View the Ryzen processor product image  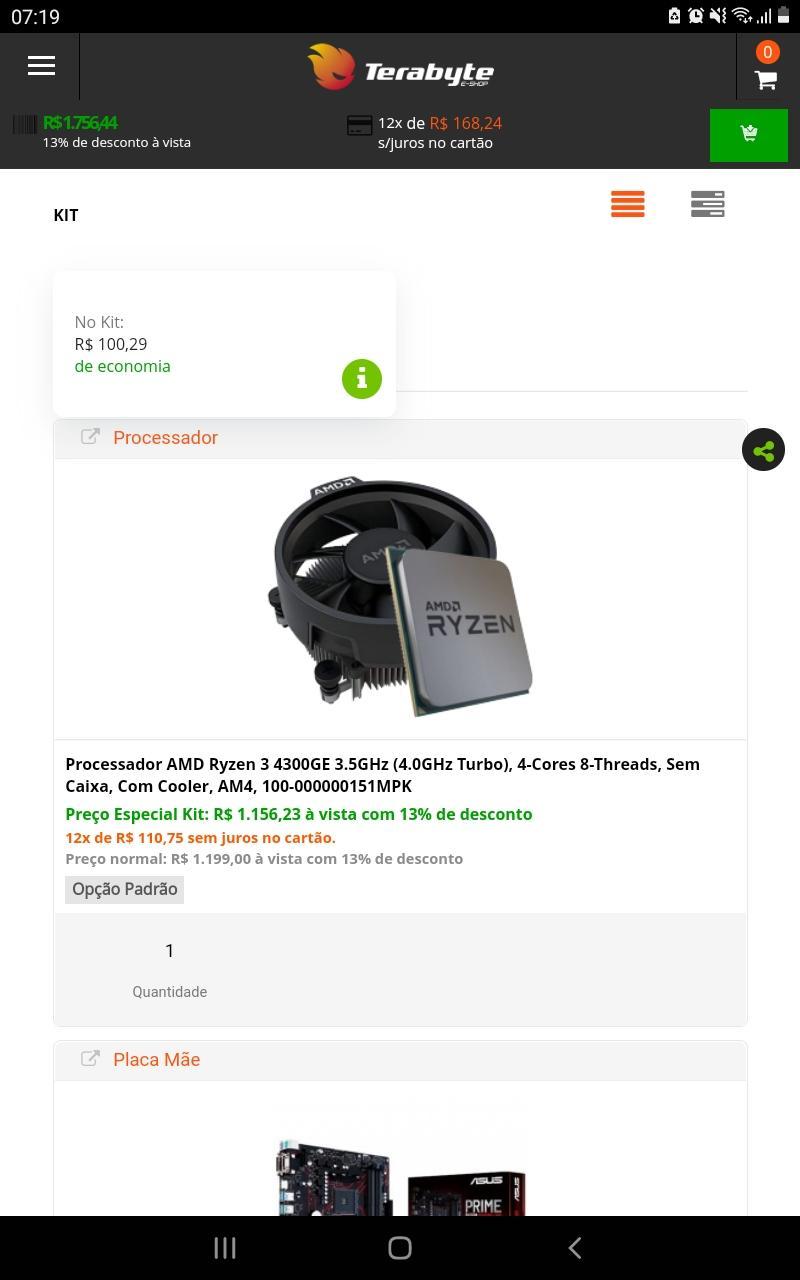pos(400,597)
